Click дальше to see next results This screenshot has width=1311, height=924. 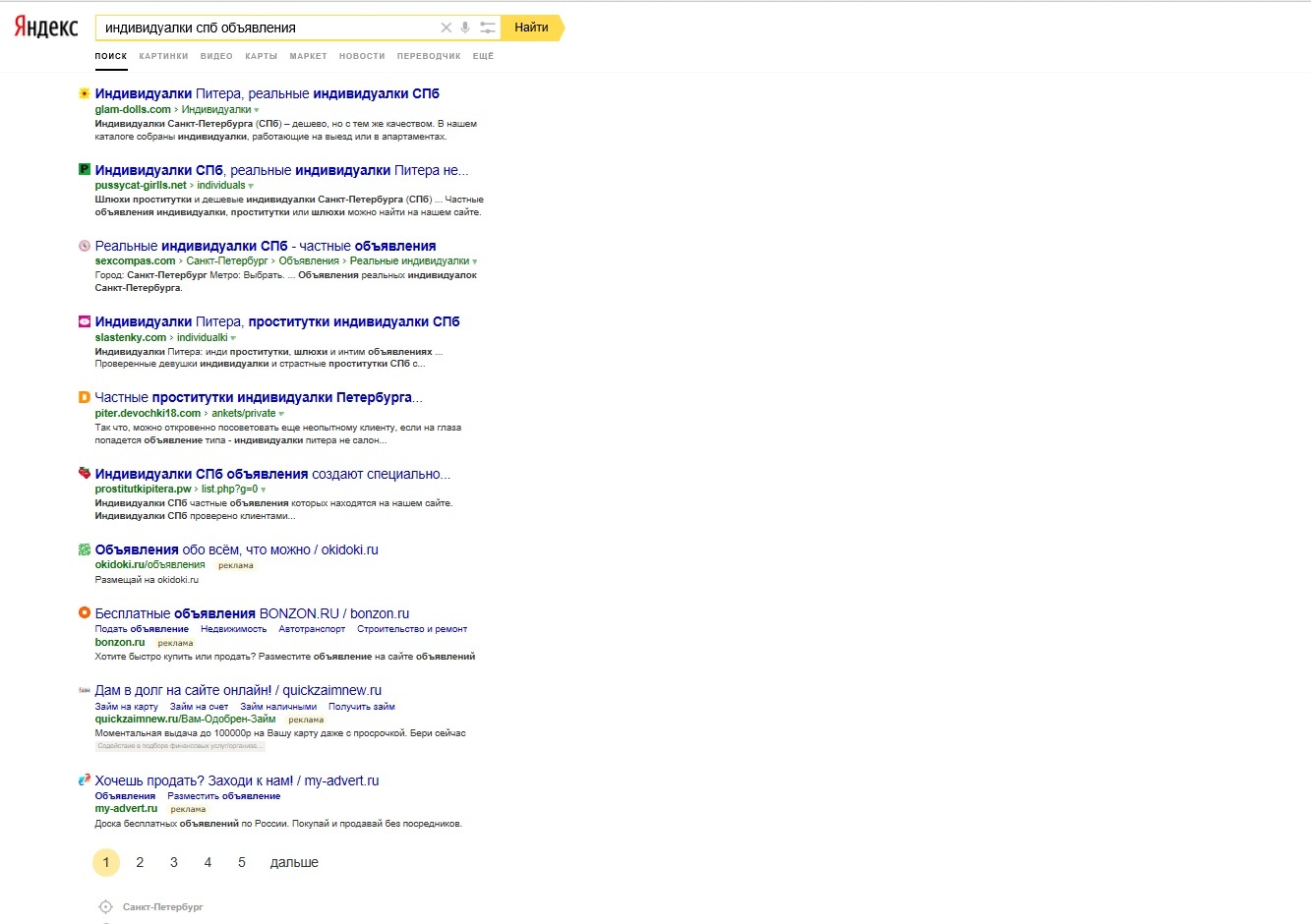(294, 862)
